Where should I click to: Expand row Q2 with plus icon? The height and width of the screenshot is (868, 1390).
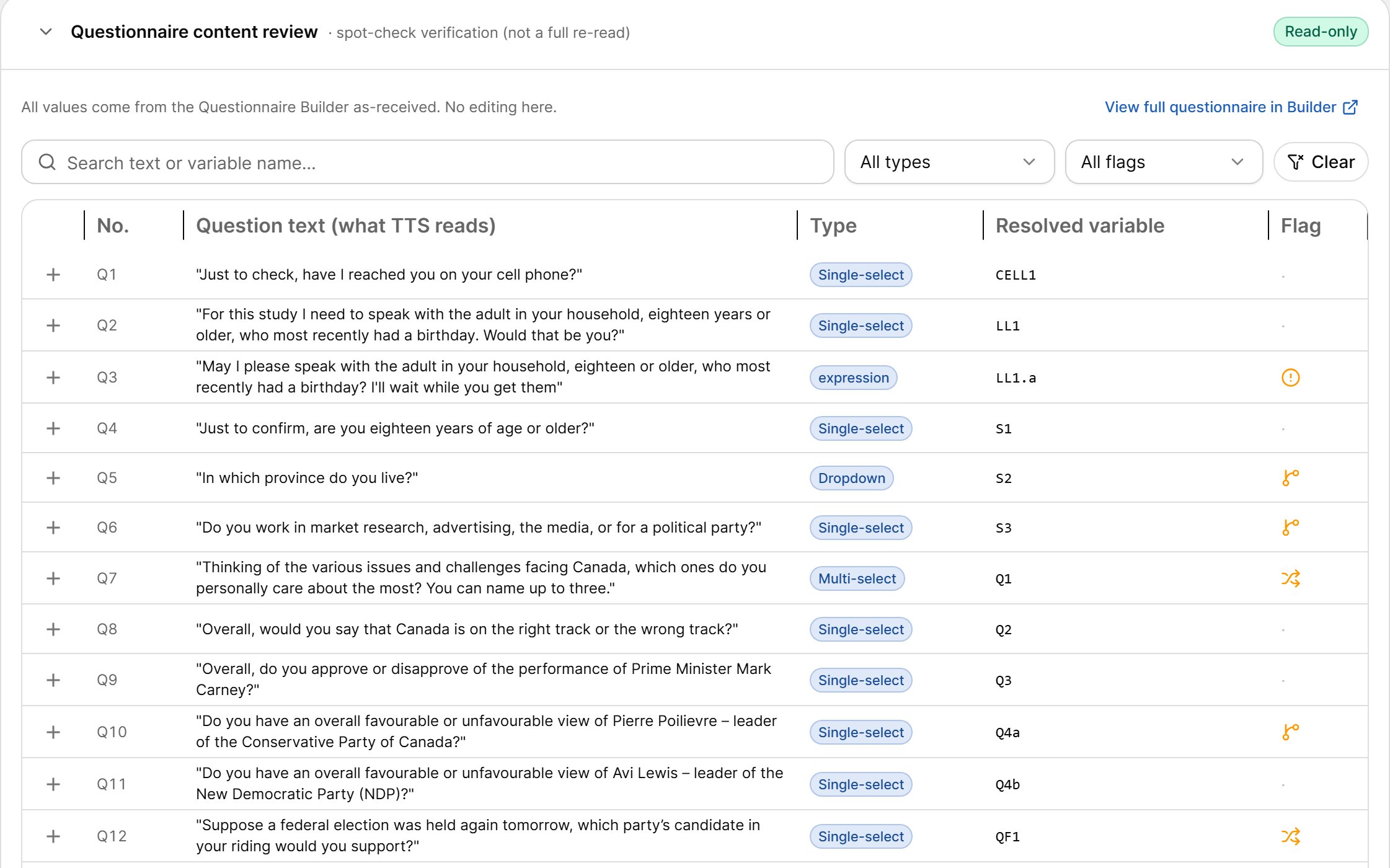pos(53,325)
